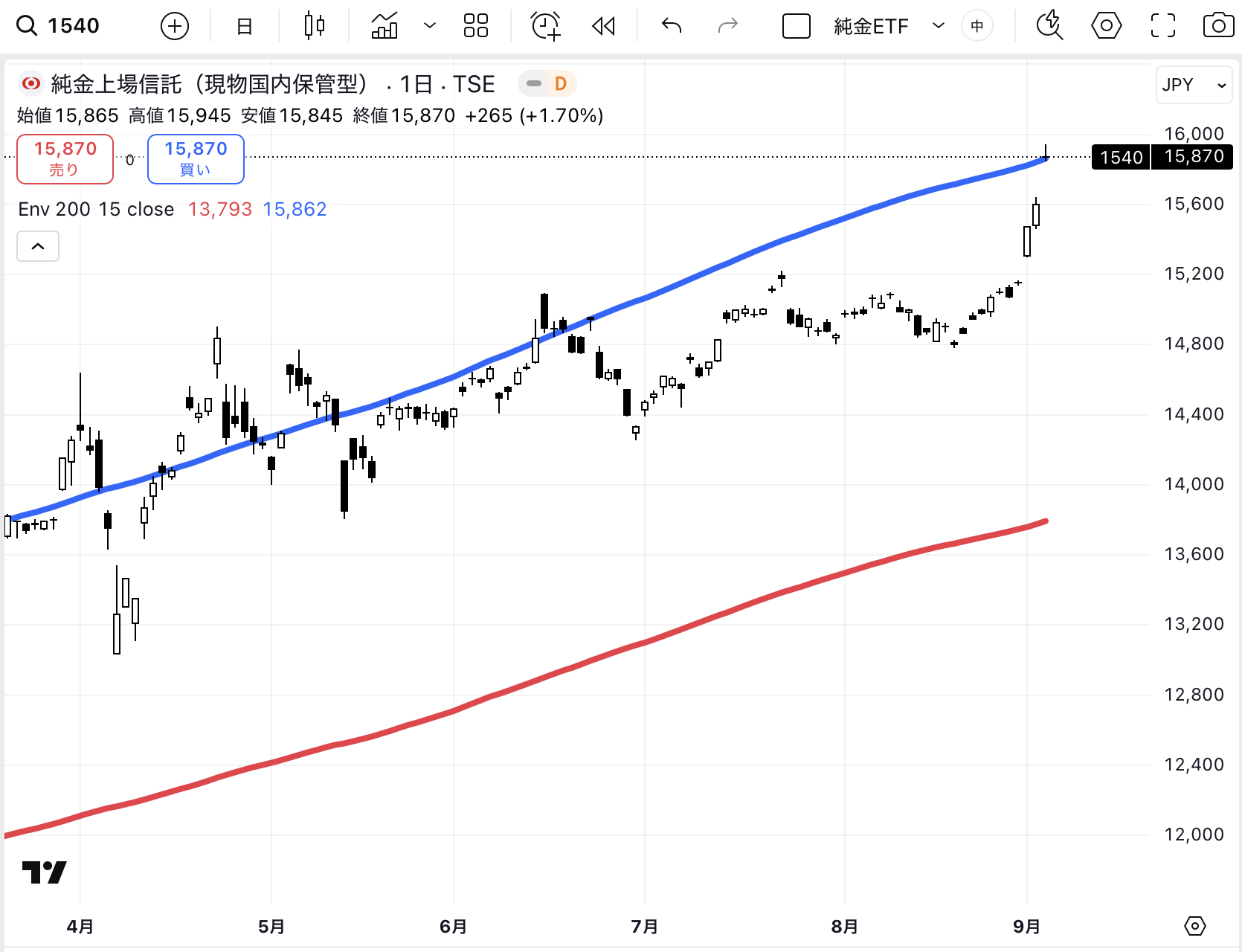Viewport: 1242px width, 952px height.
Task: Collapse the indicator legend with the chevron
Action: [38, 246]
